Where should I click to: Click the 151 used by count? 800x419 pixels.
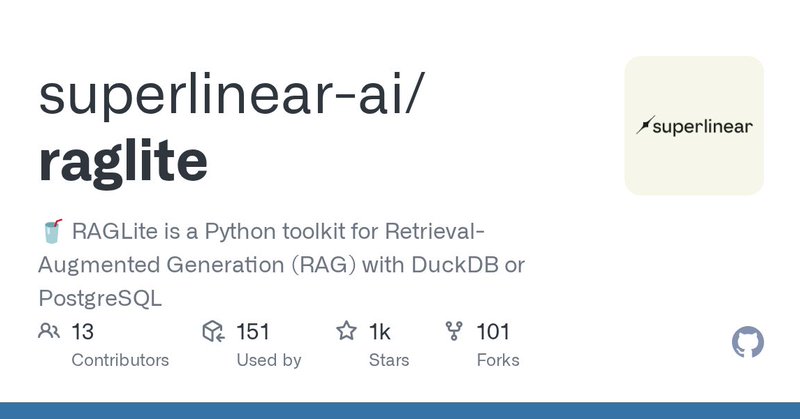(x=254, y=331)
